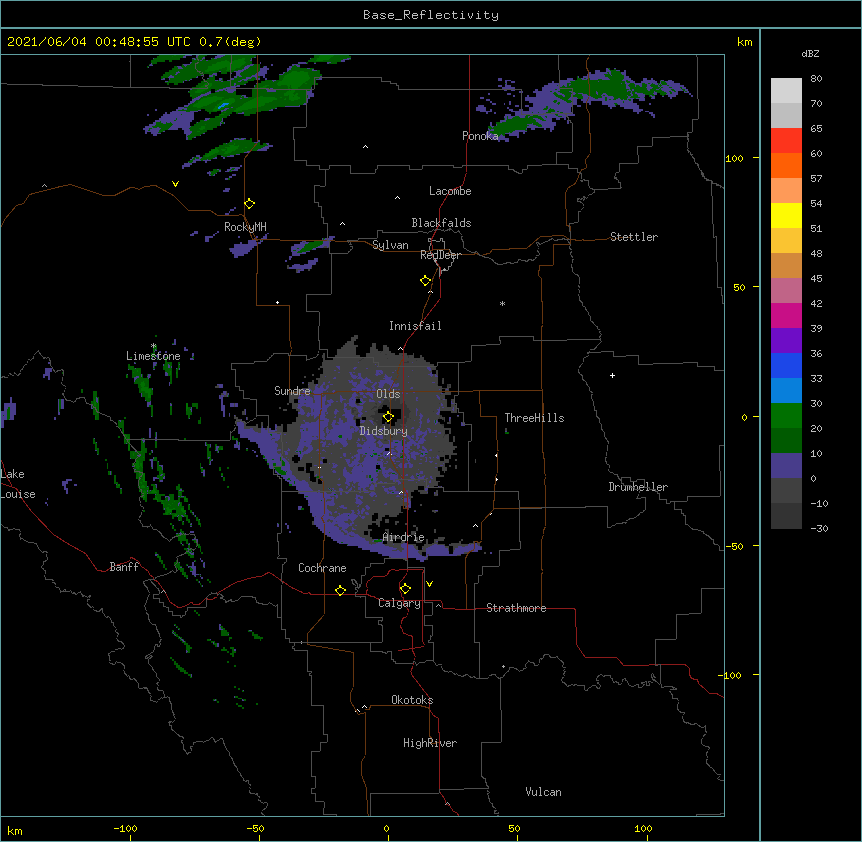Click the Stettler city label
This screenshot has height=842, width=862.
point(634,237)
